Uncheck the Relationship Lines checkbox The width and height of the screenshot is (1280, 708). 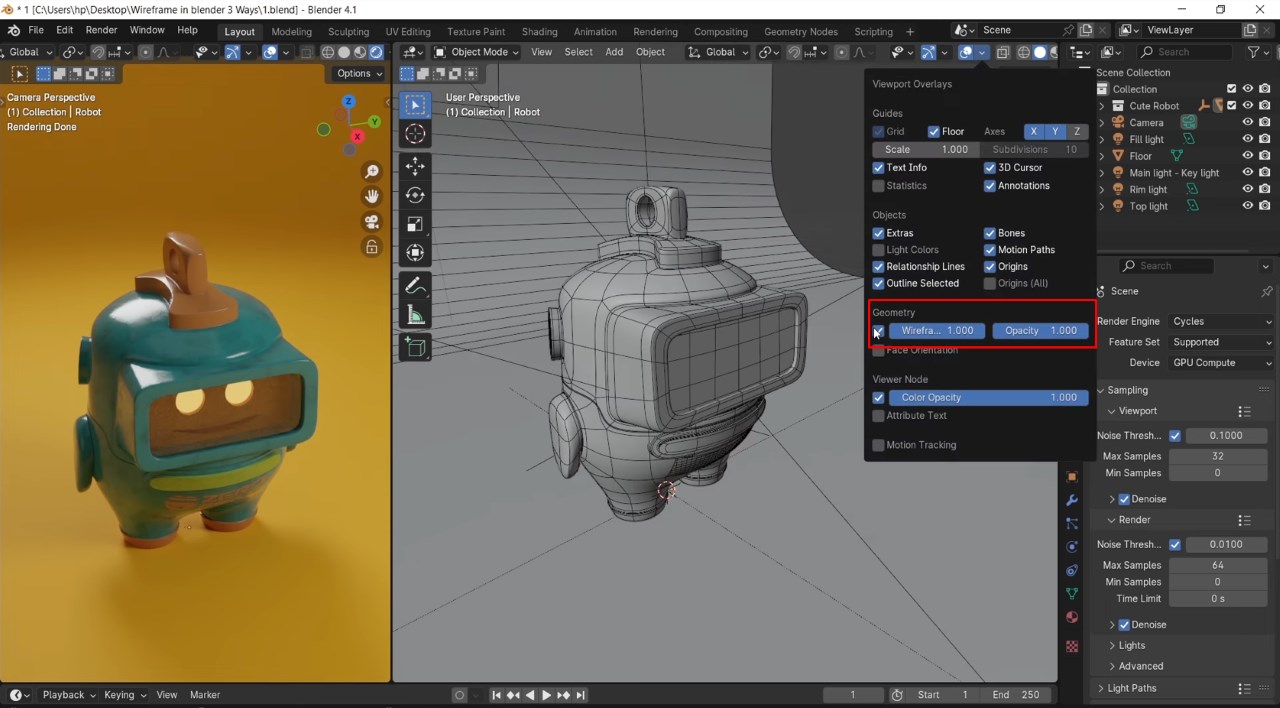pos(878,267)
